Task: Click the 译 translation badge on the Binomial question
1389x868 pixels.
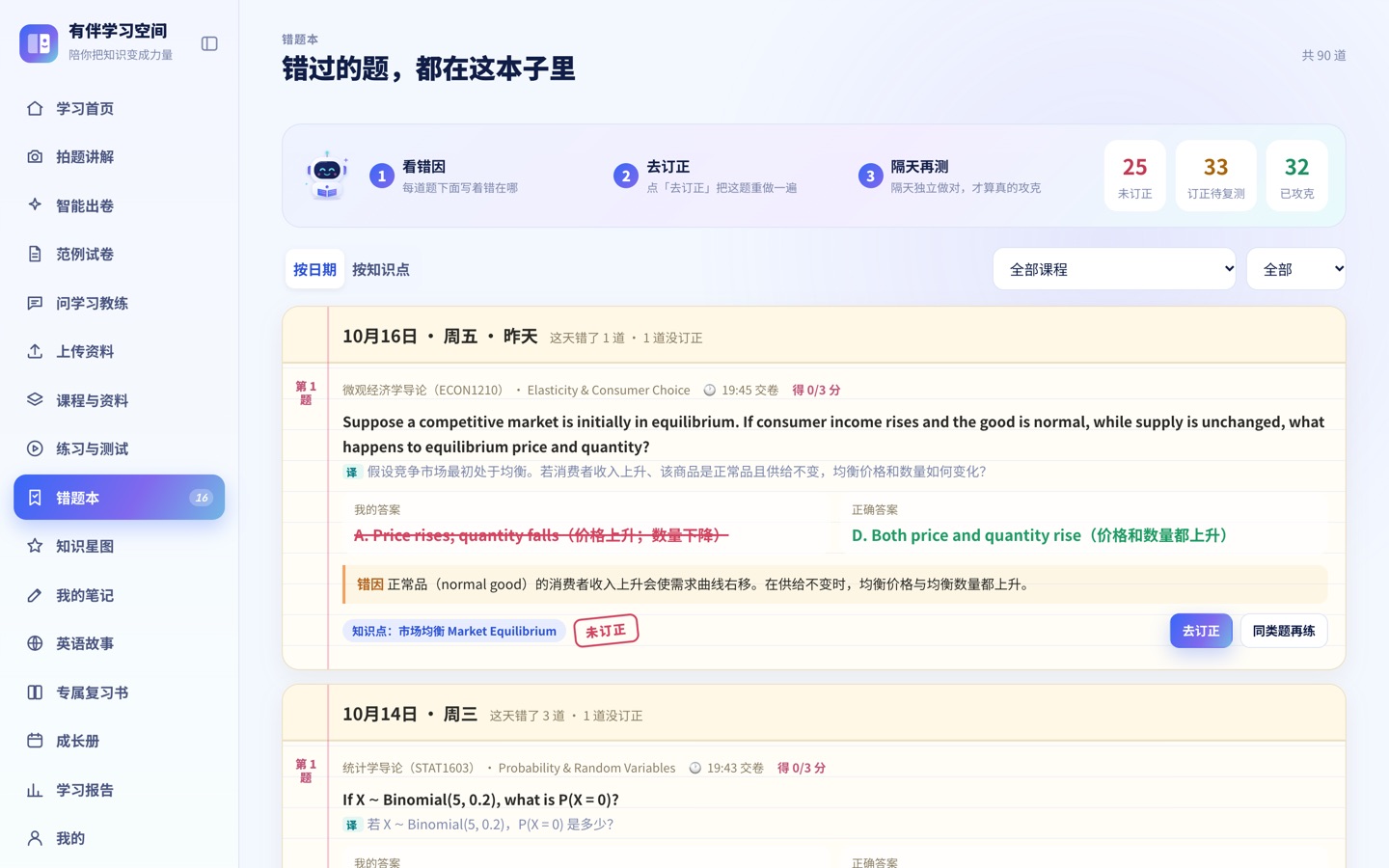Action: 351,825
